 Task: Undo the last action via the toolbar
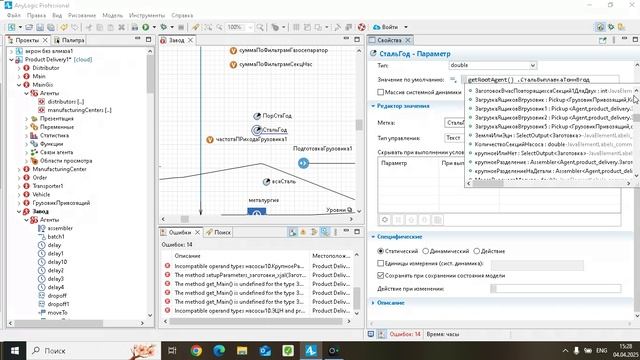tap(64, 27)
